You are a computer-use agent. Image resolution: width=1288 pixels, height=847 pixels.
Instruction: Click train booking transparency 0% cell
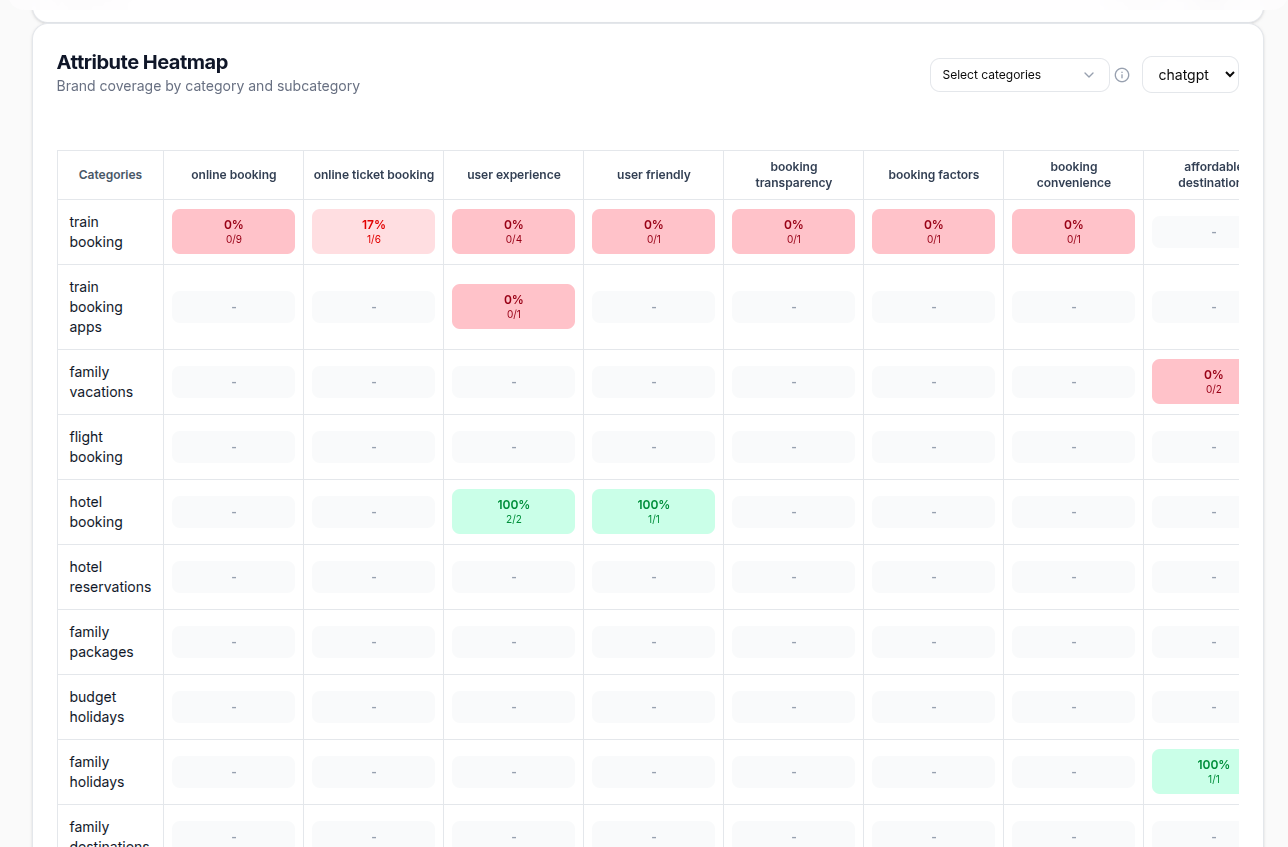coord(794,231)
